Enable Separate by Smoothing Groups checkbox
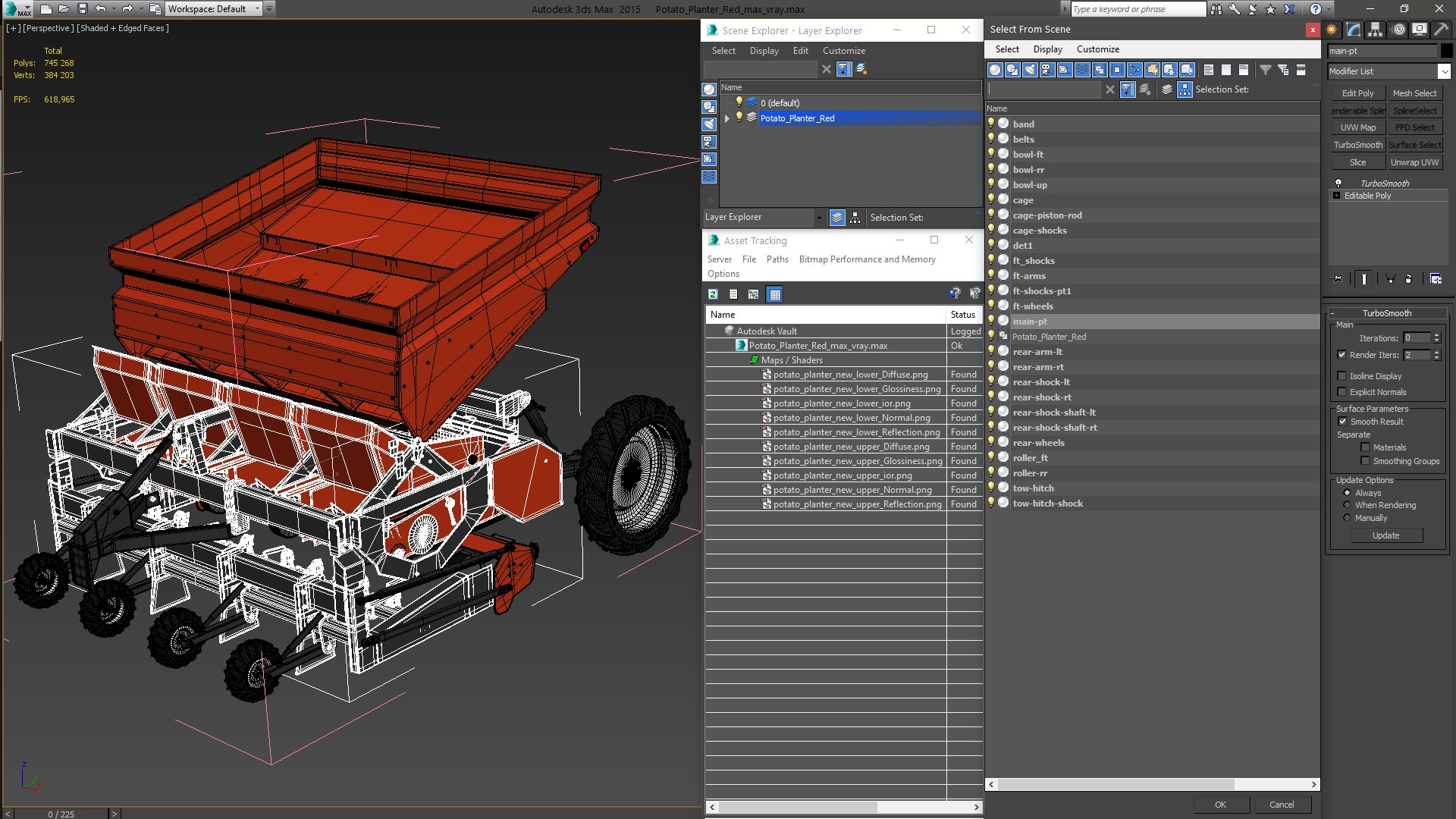 tap(1365, 461)
